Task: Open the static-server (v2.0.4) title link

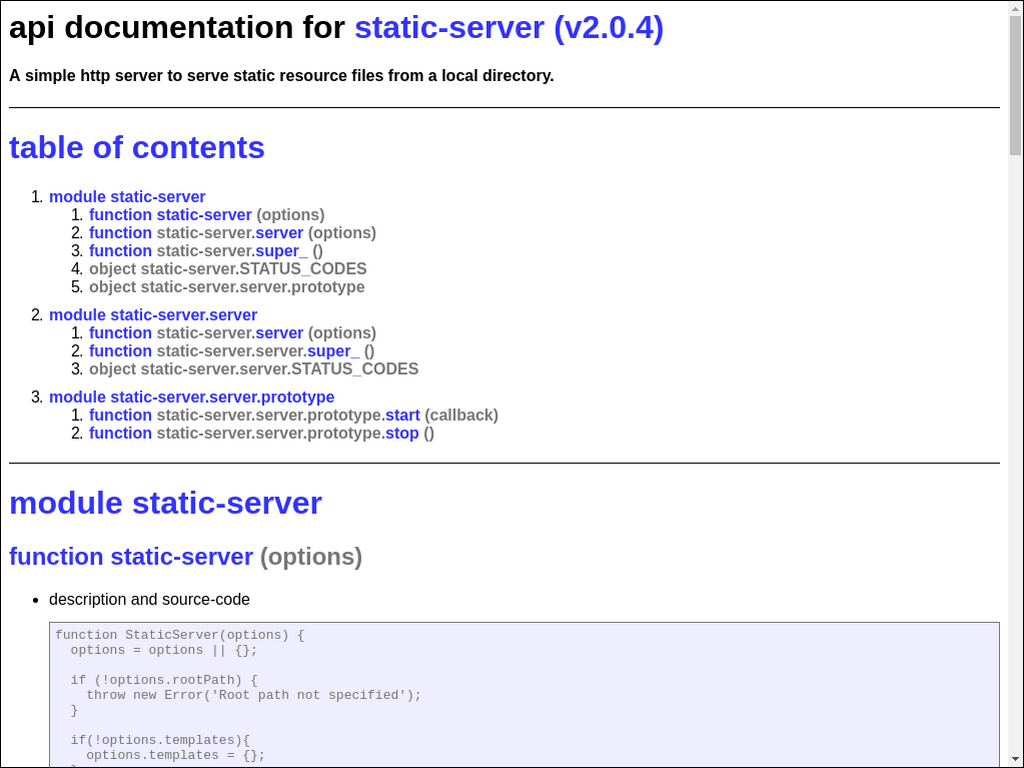Action: coord(508,28)
